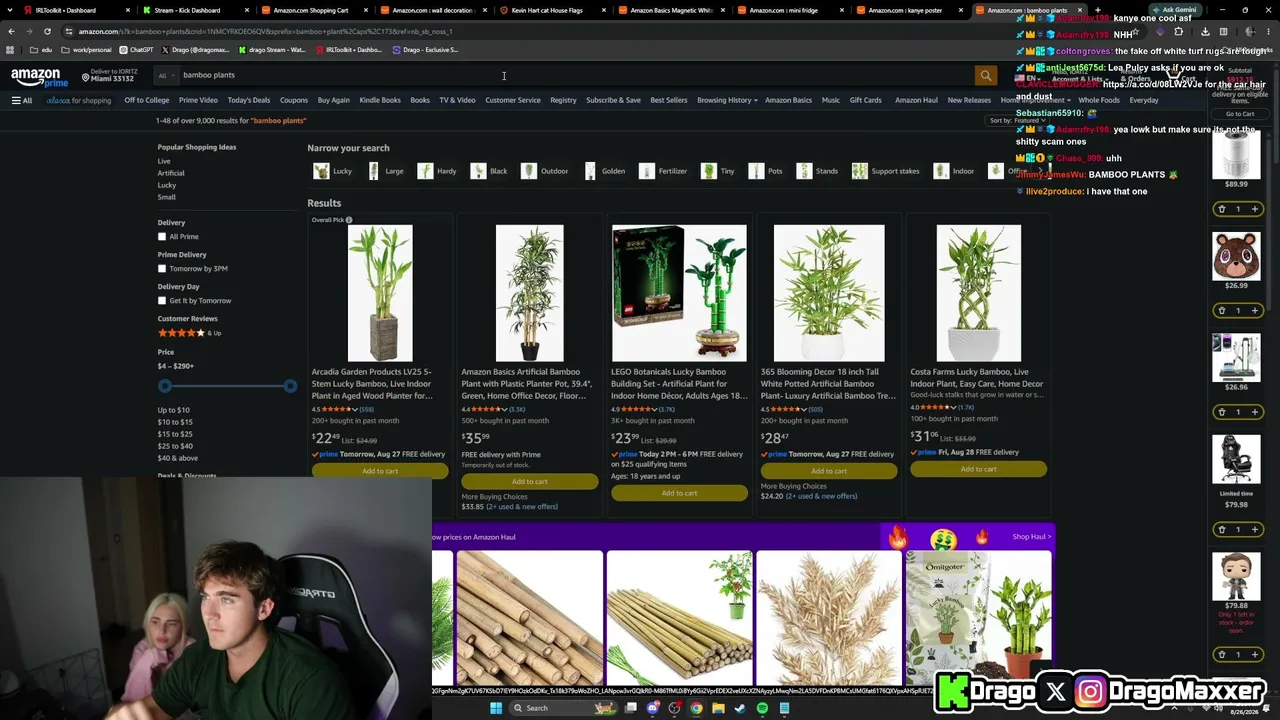This screenshot has height=720, width=1280.
Task: Open File Explorer from the taskbar
Action: click(x=718, y=708)
